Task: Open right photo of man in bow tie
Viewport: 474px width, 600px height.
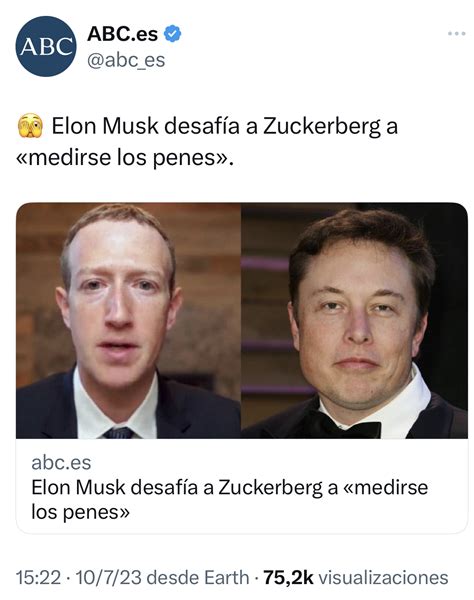Action: click(x=354, y=321)
